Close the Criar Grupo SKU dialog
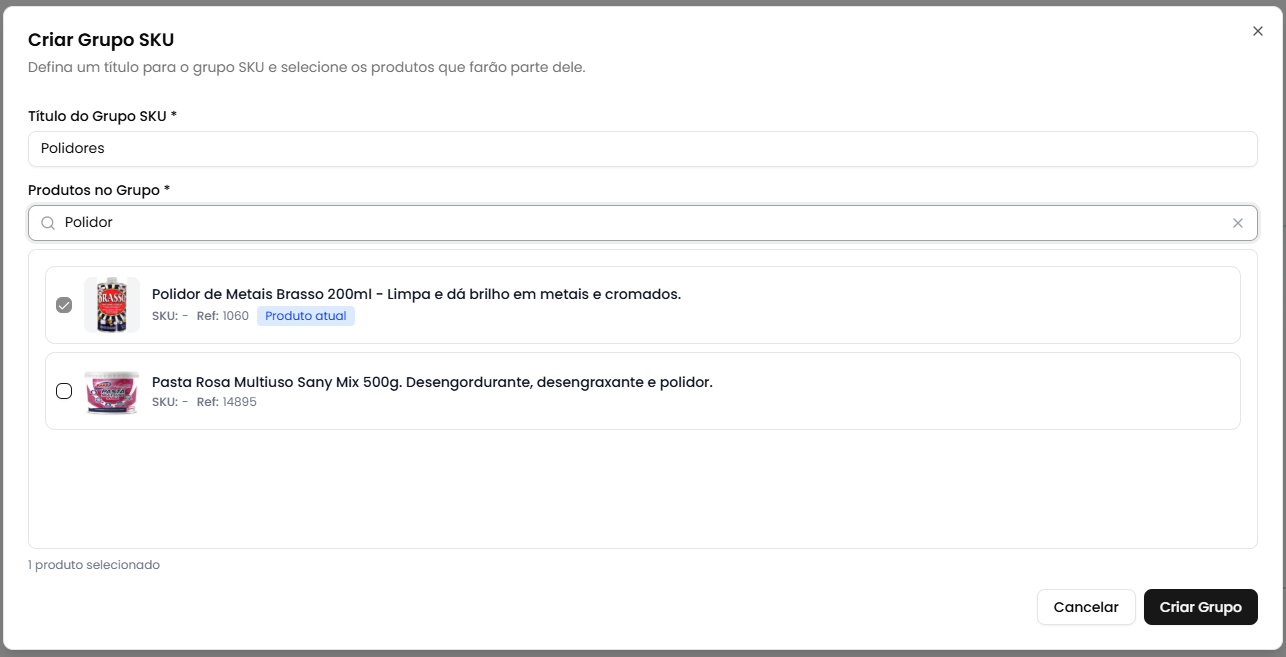Image resolution: width=1286 pixels, height=657 pixels. tap(1257, 31)
